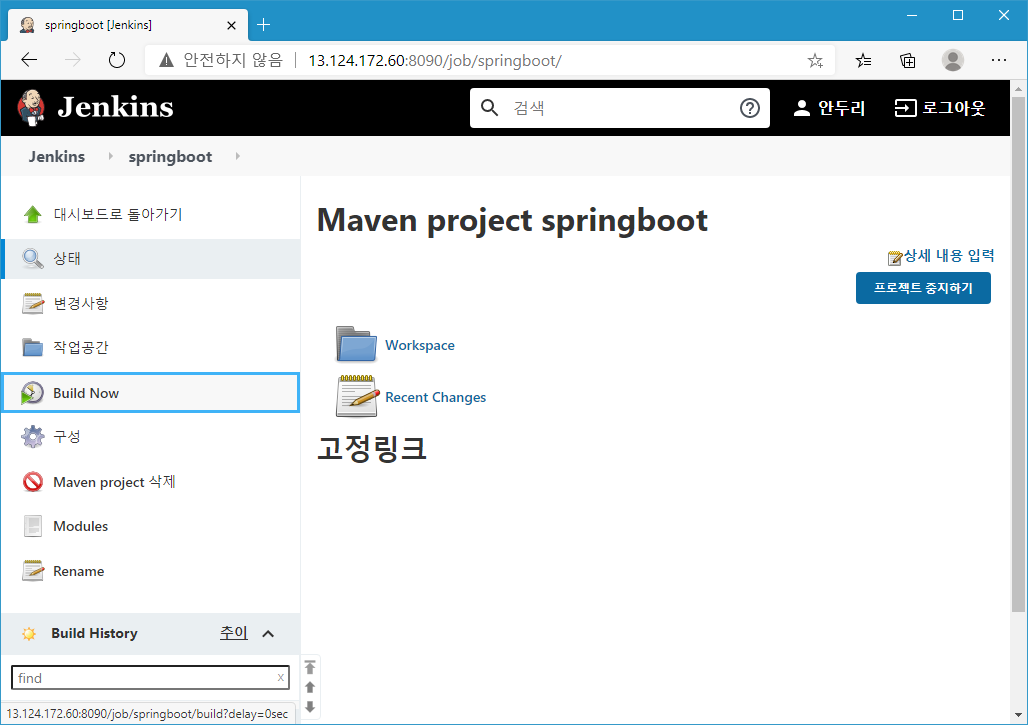Select the 상태 sidebar item
Screen dimensions: 1028x725
151,258
